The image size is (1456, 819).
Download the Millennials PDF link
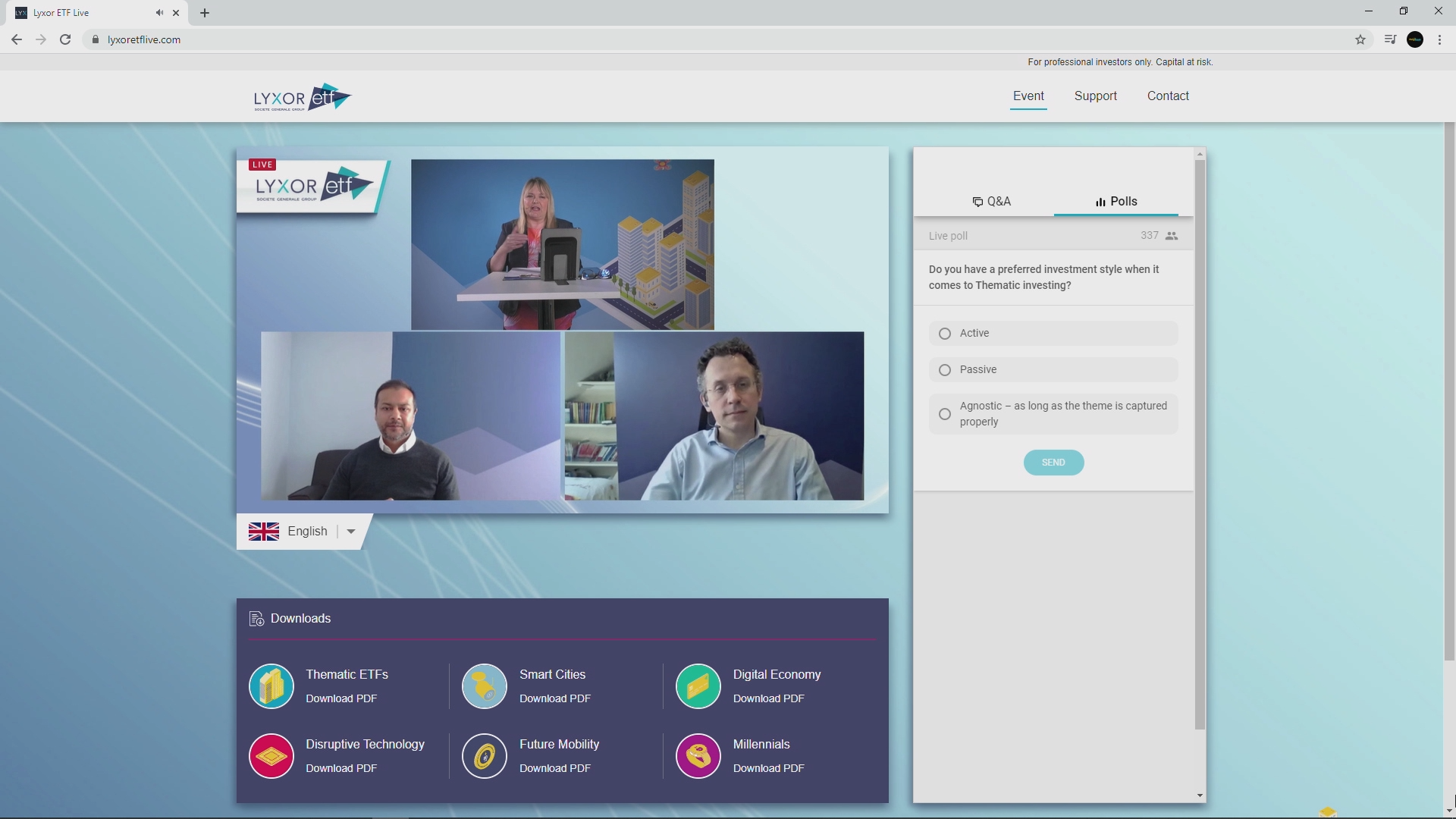769,768
